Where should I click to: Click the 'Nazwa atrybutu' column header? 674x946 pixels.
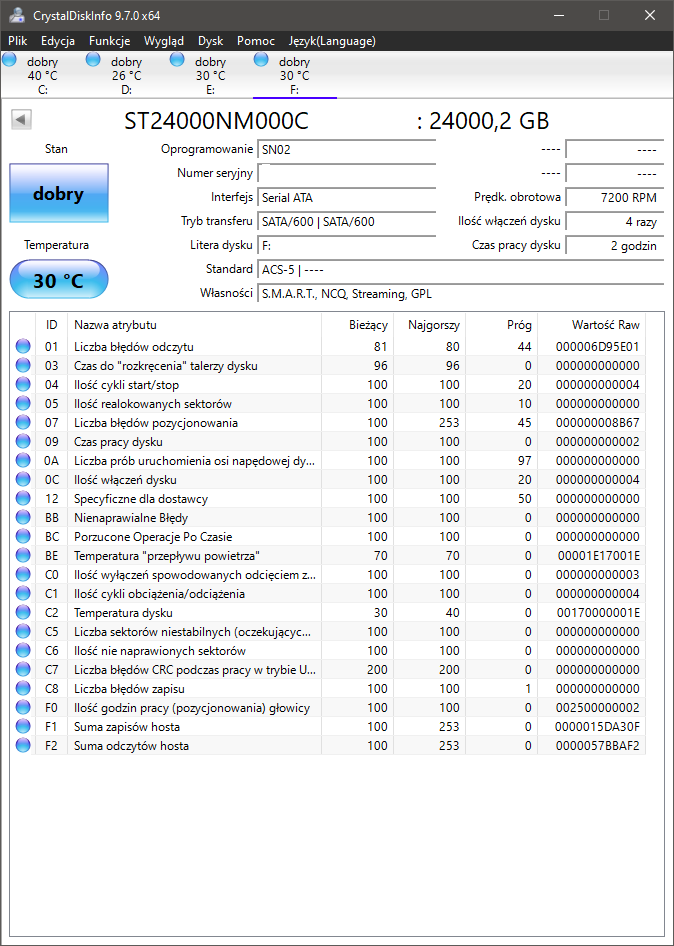coord(194,325)
